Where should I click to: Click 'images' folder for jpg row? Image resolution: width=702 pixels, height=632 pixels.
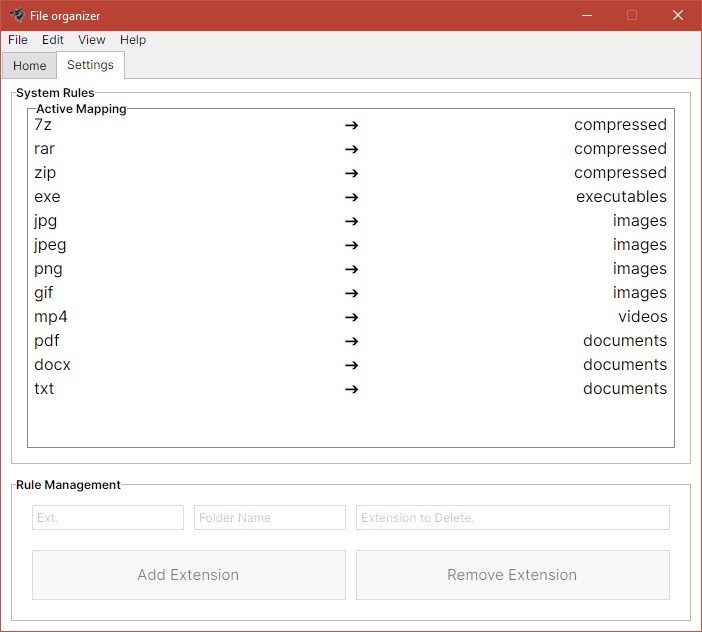click(640, 221)
